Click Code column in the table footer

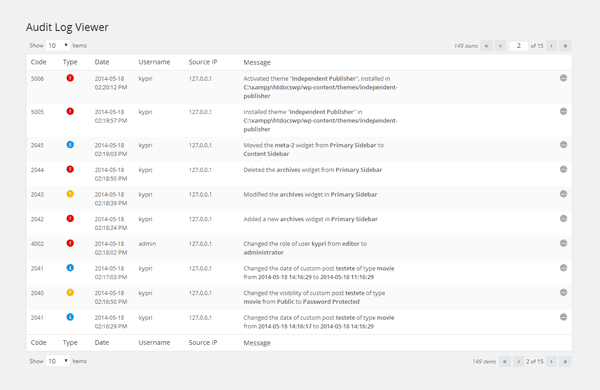click(39, 343)
